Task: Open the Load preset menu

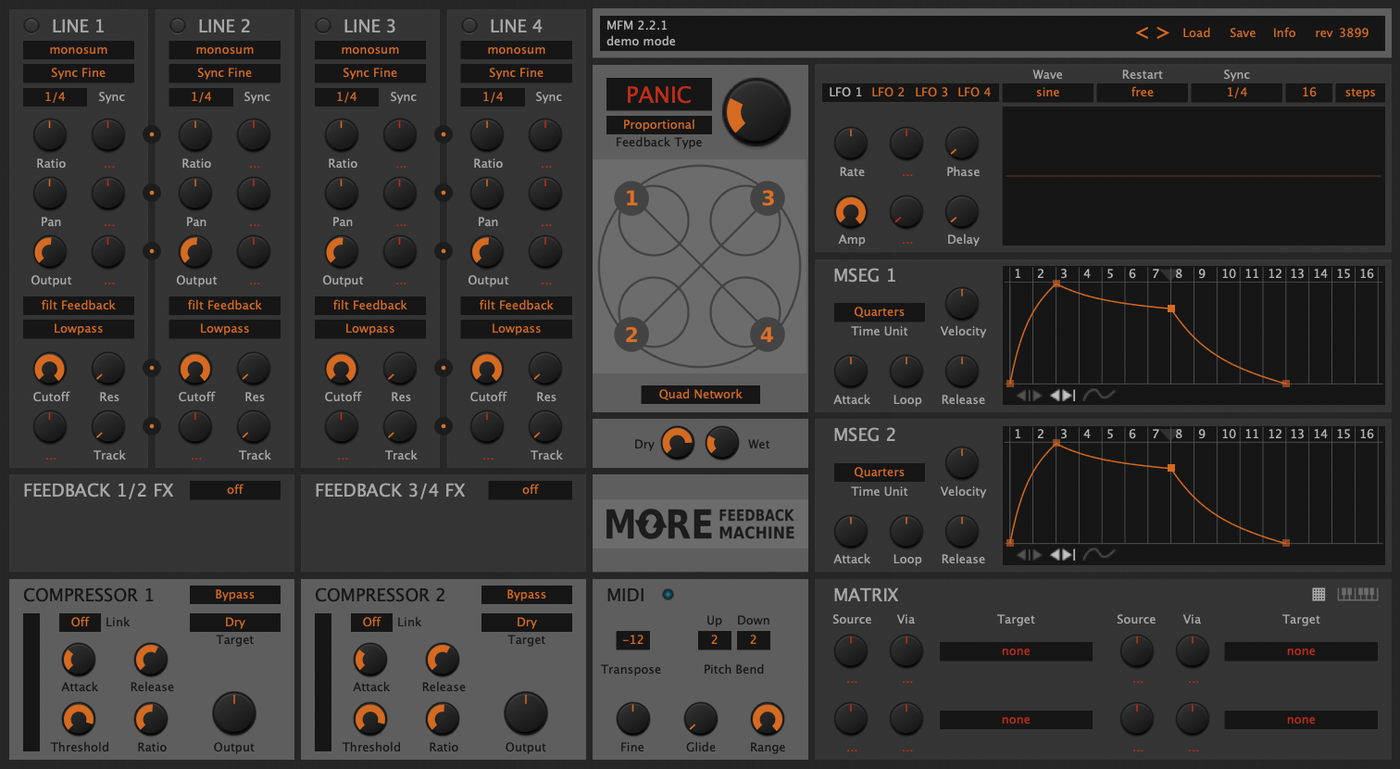Action: coord(1196,33)
